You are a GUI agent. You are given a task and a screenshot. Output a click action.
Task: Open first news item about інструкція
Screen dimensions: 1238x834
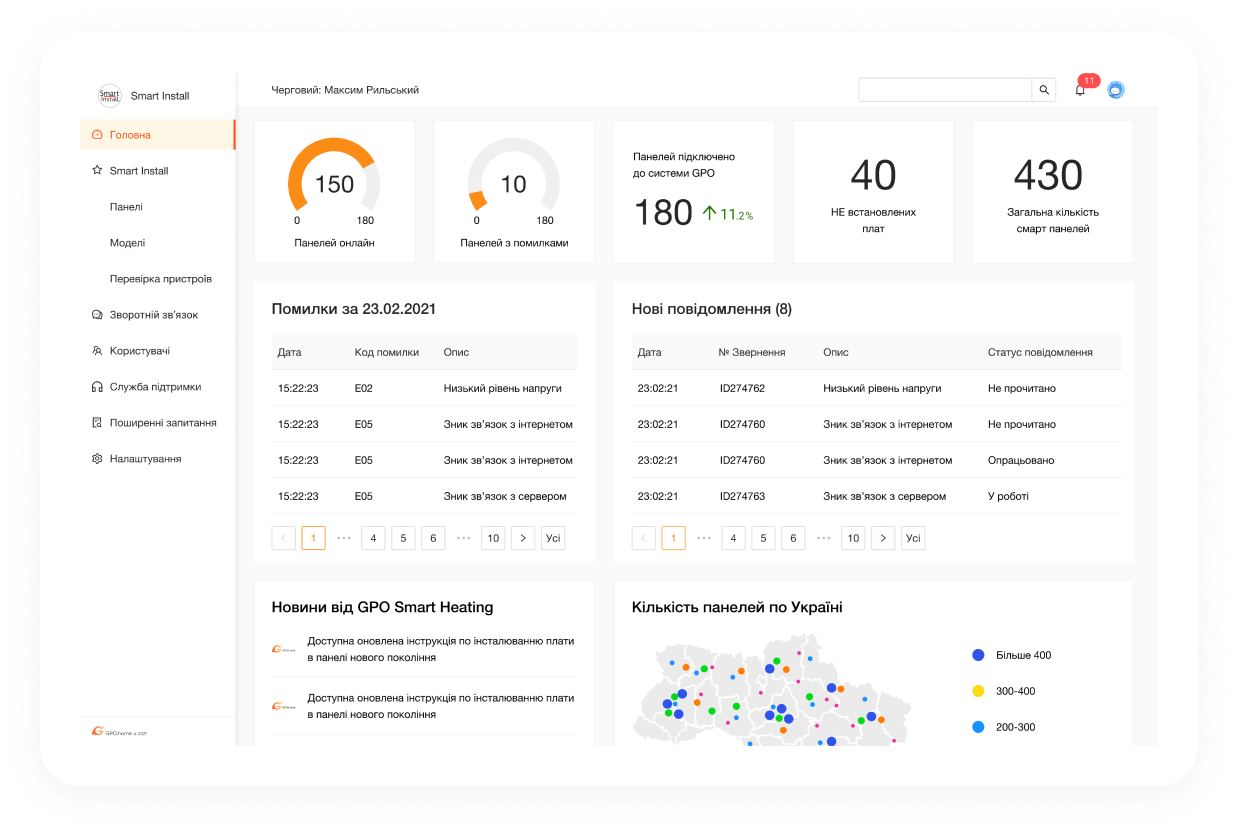point(440,649)
